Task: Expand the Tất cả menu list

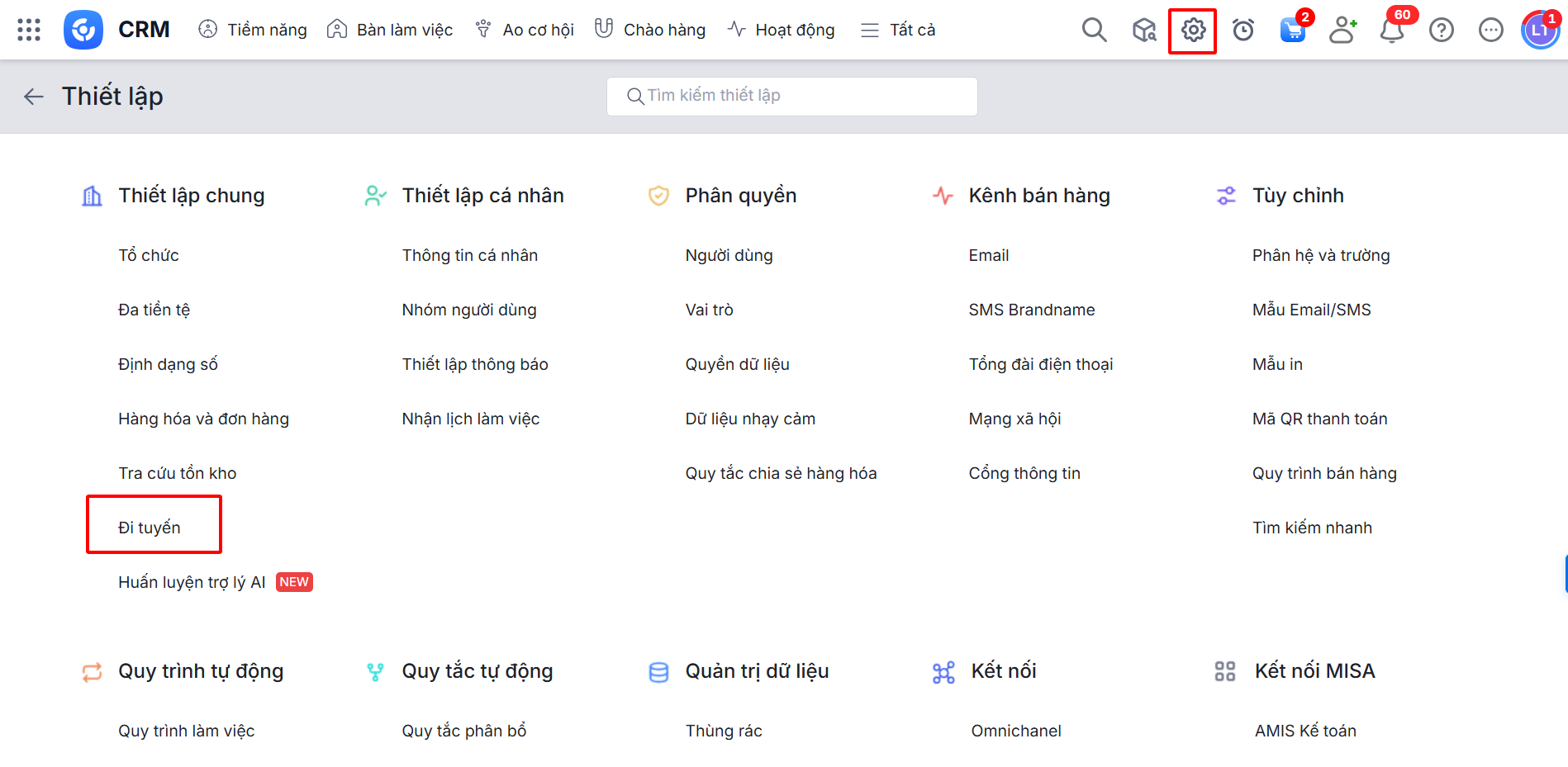Action: click(898, 30)
